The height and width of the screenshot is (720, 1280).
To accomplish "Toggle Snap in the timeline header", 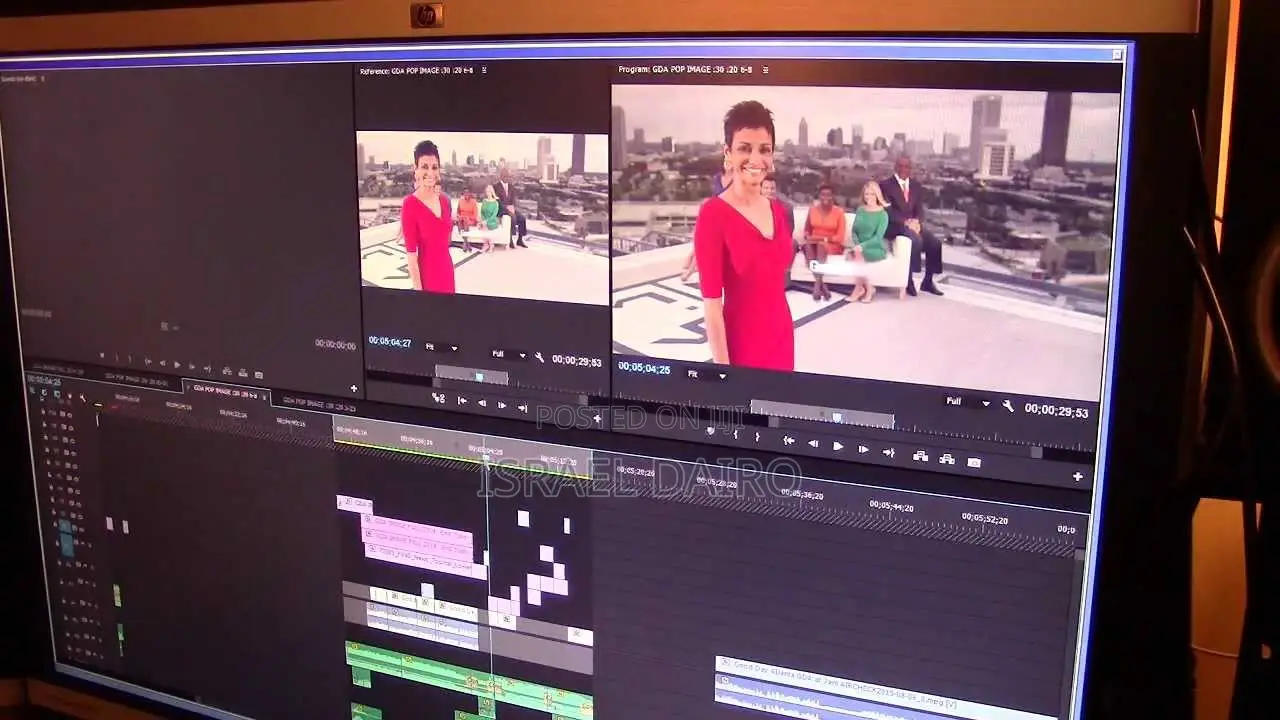I will pyautogui.click(x=44, y=392).
